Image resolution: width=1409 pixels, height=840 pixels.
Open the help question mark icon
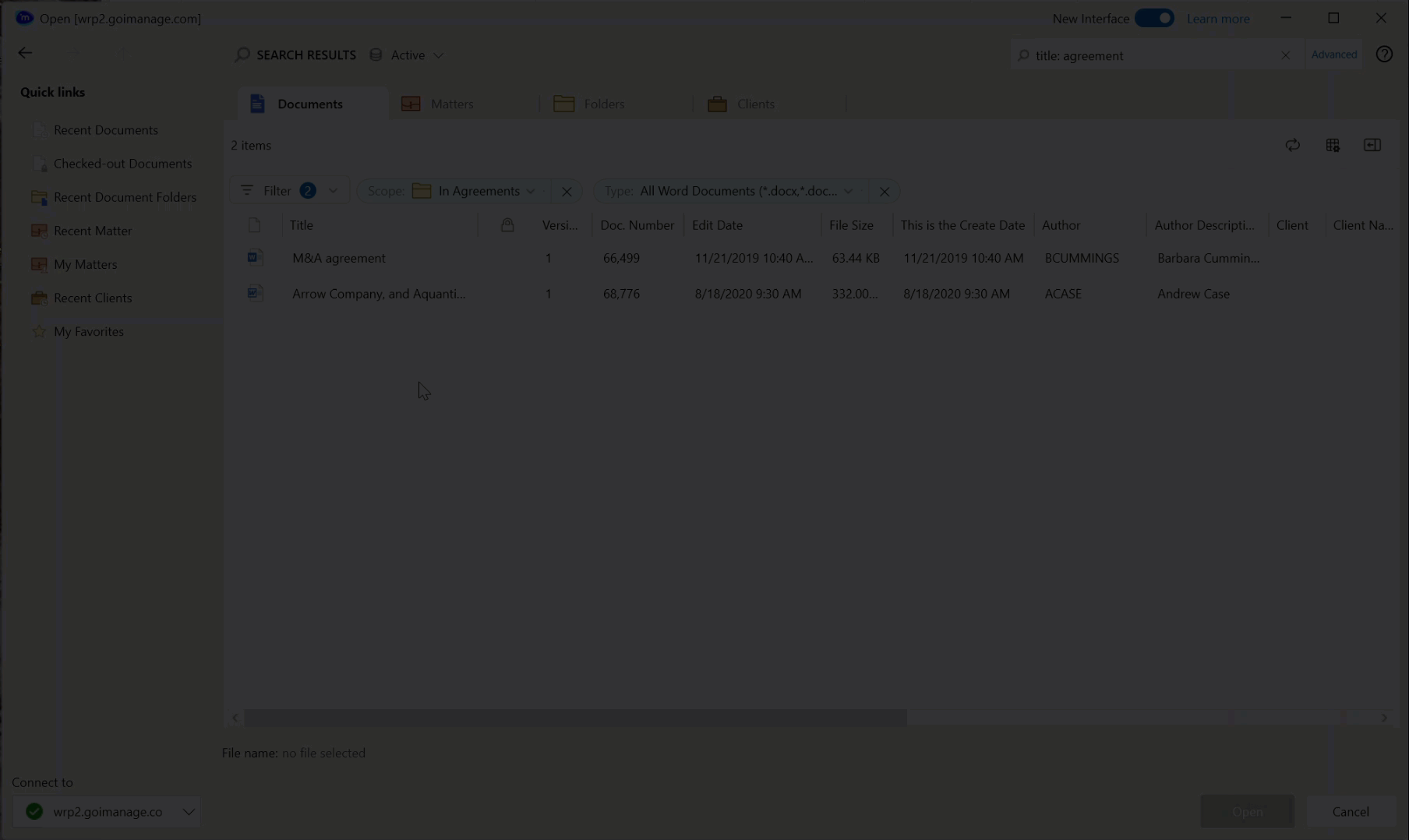click(1383, 55)
